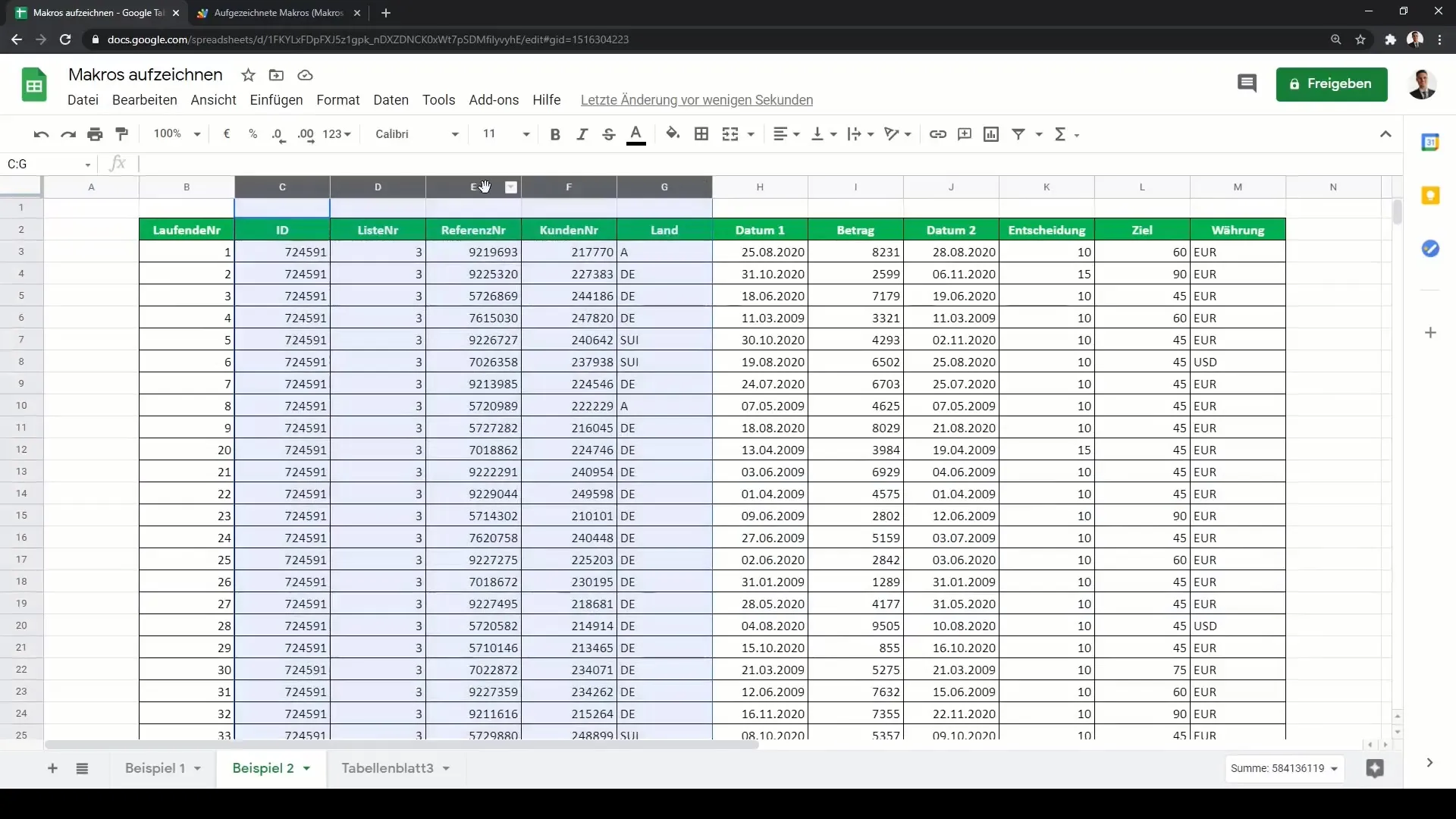Open the Hilfe menu
The height and width of the screenshot is (819, 1456).
pyautogui.click(x=546, y=100)
